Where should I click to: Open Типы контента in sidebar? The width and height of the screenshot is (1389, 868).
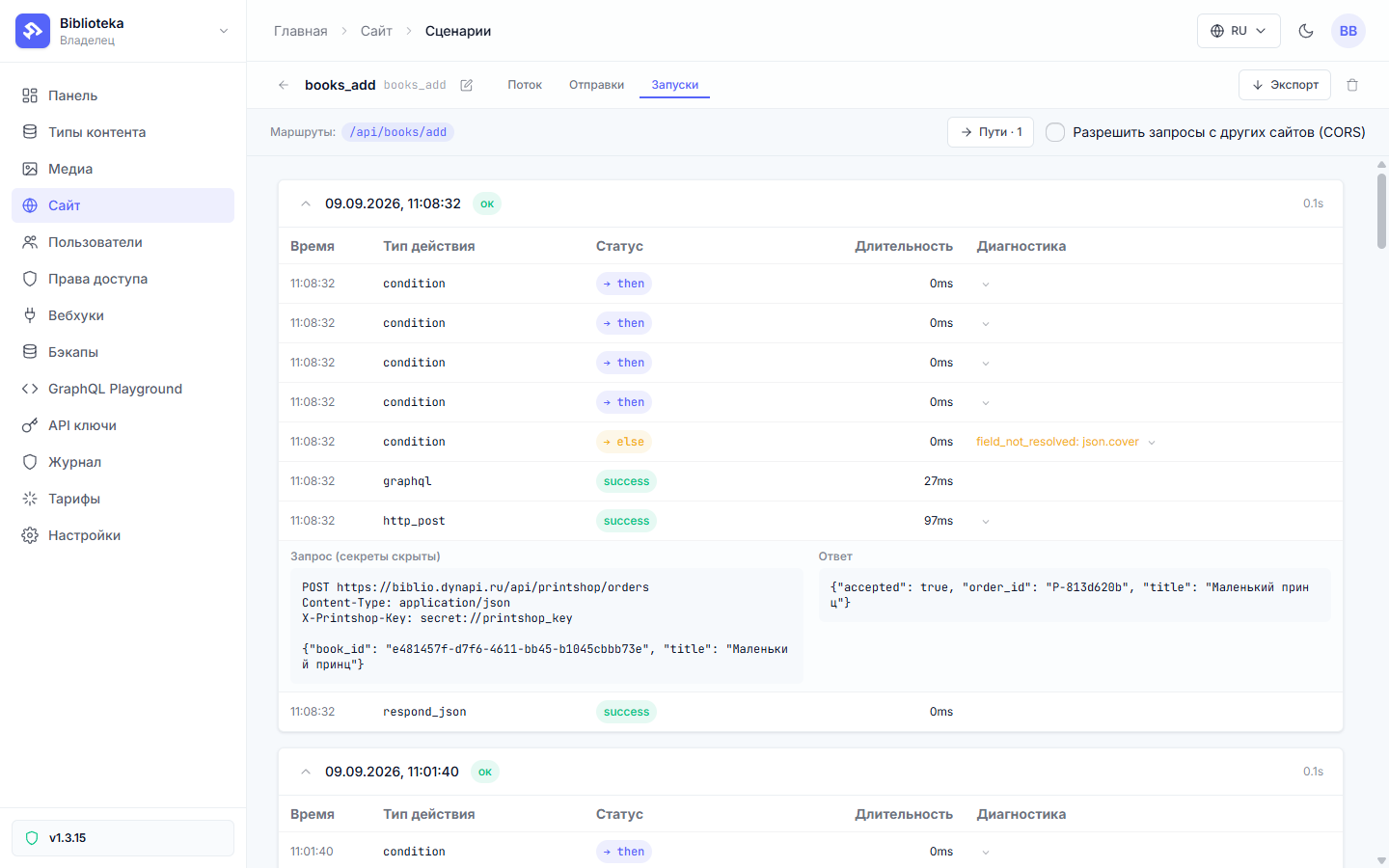tap(123, 132)
